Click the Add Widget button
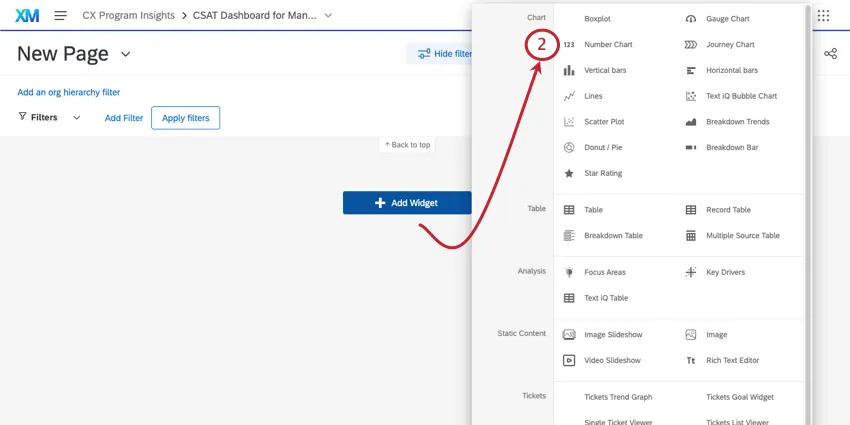 (406, 203)
